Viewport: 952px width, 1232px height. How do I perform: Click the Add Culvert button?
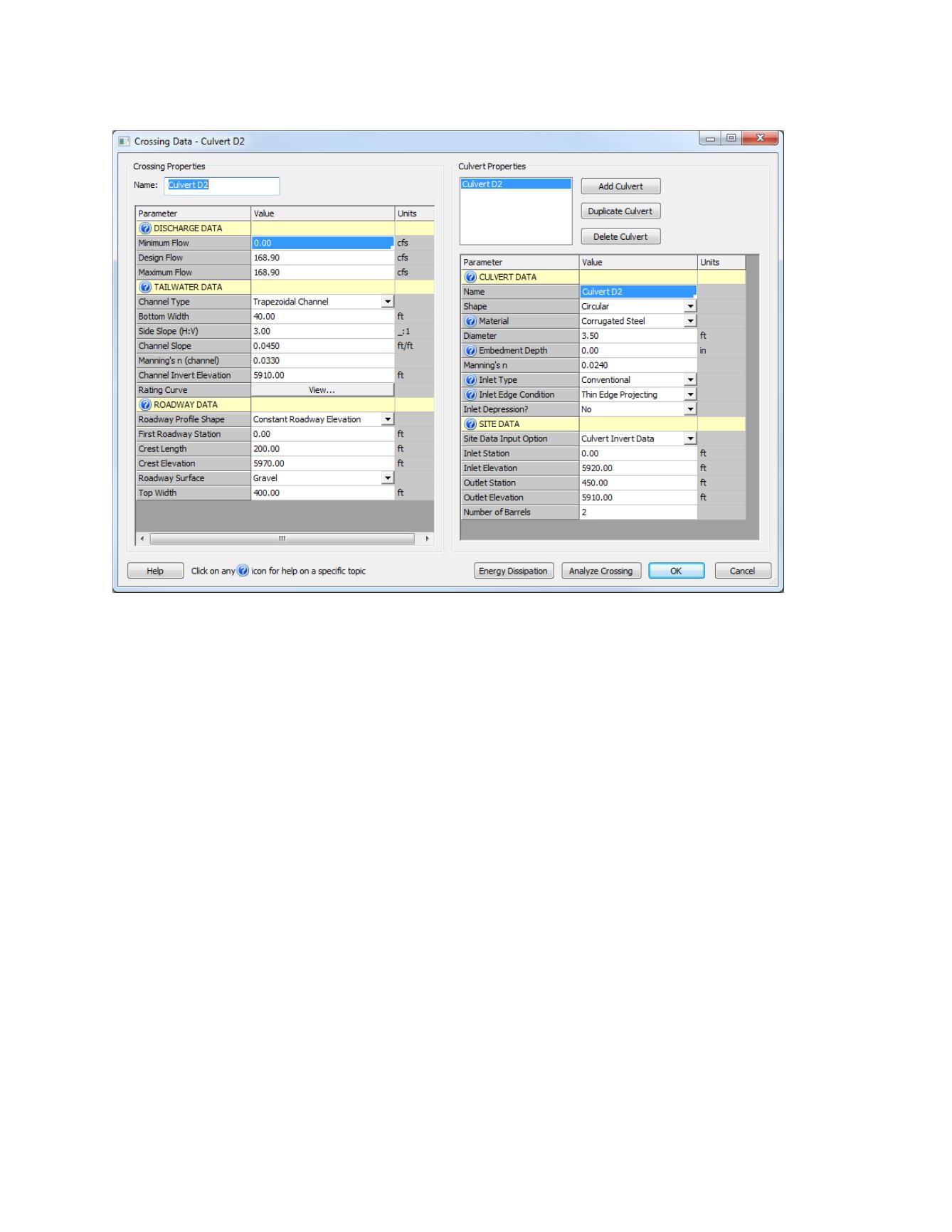(x=620, y=186)
